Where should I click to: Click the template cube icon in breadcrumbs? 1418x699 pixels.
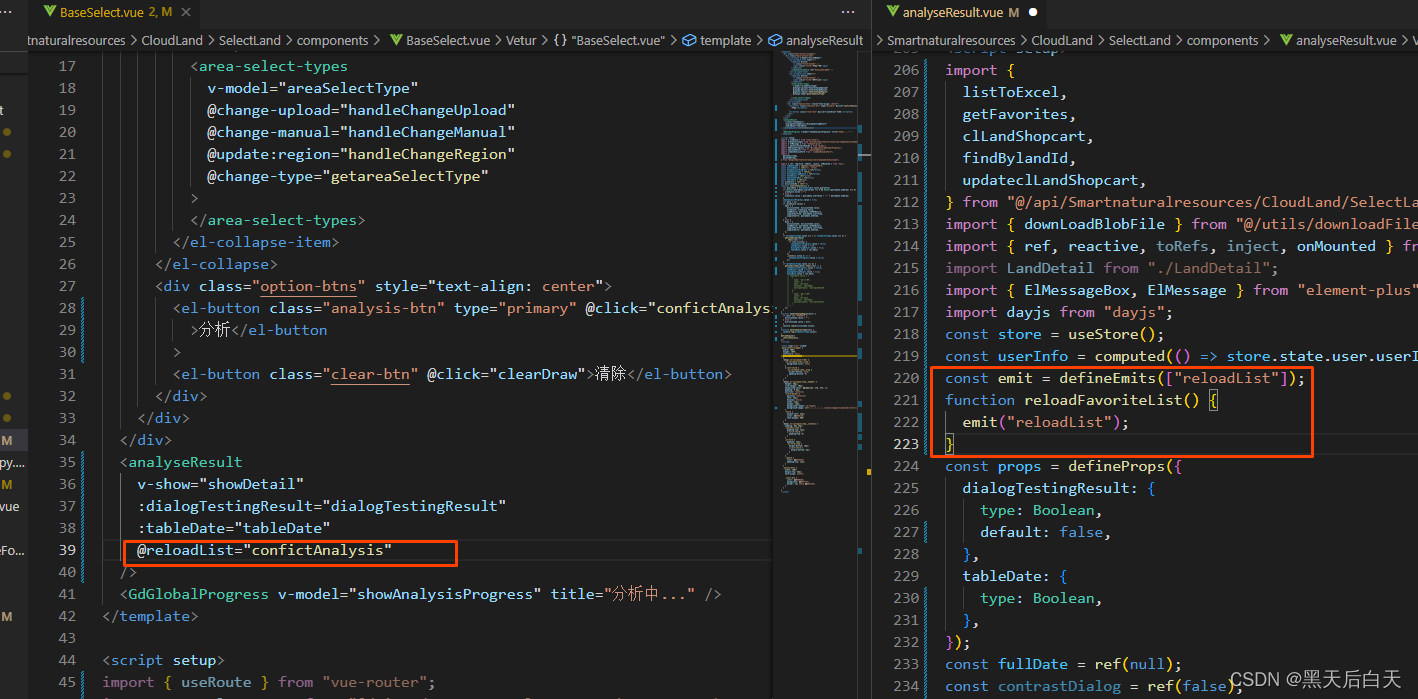point(689,41)
